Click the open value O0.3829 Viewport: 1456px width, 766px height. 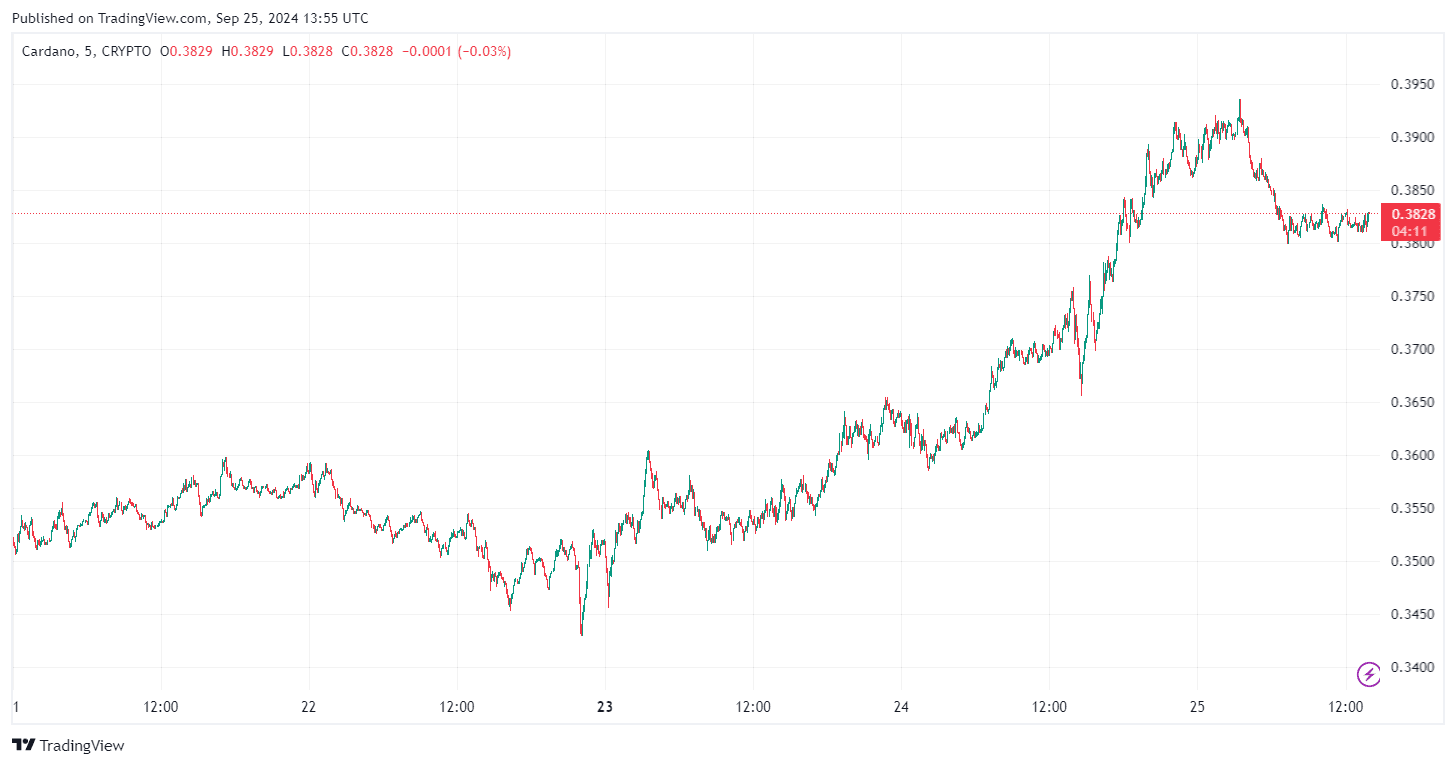tap(186, 51)
